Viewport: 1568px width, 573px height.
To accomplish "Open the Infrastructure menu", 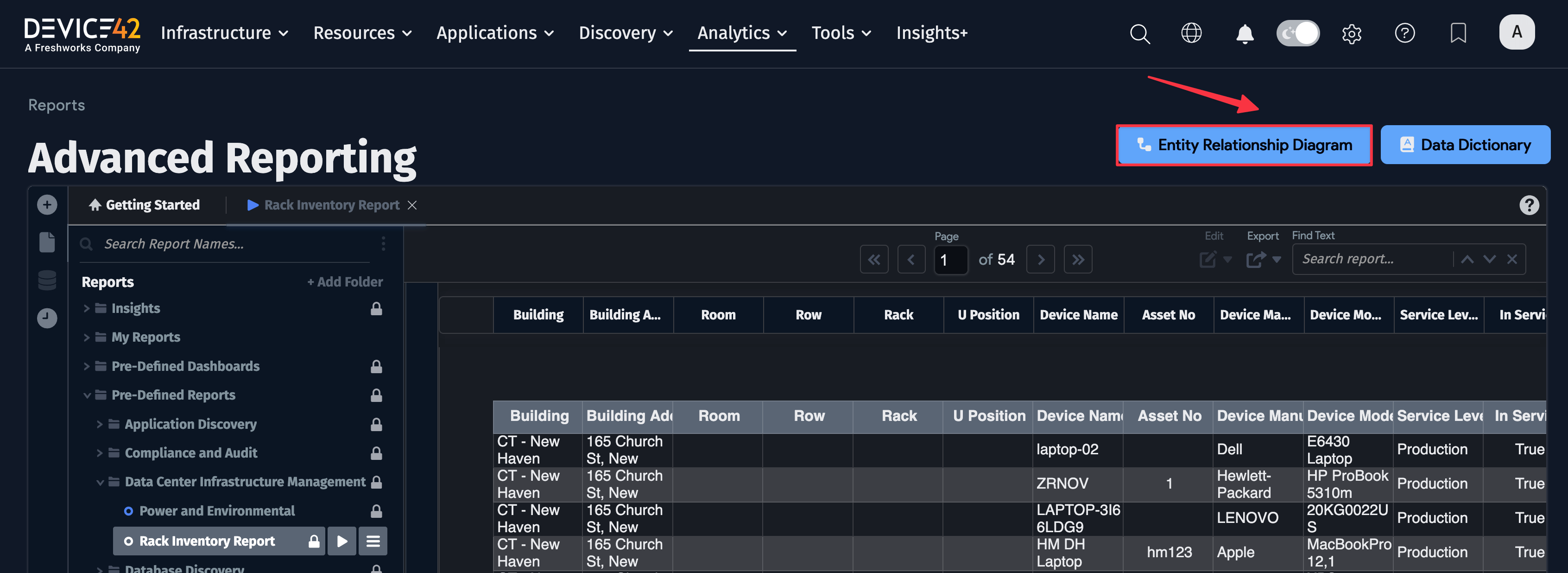I will pyautogui.click(x=224, y=33).
